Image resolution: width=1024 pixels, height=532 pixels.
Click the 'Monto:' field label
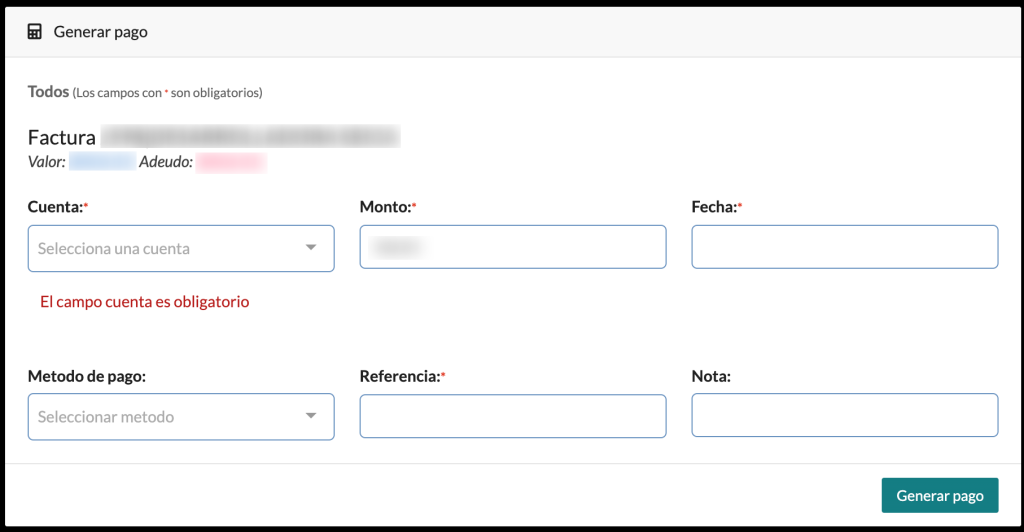(385, 207)
